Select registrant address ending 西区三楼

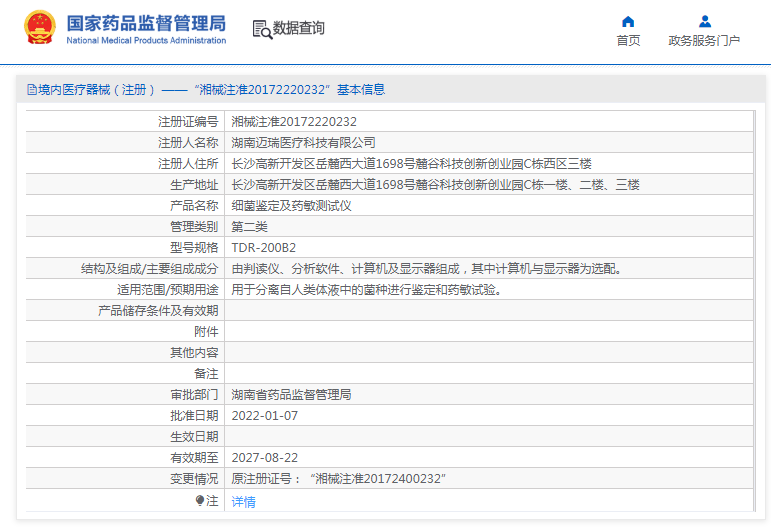pyautogui.click(x=411, y=164)
